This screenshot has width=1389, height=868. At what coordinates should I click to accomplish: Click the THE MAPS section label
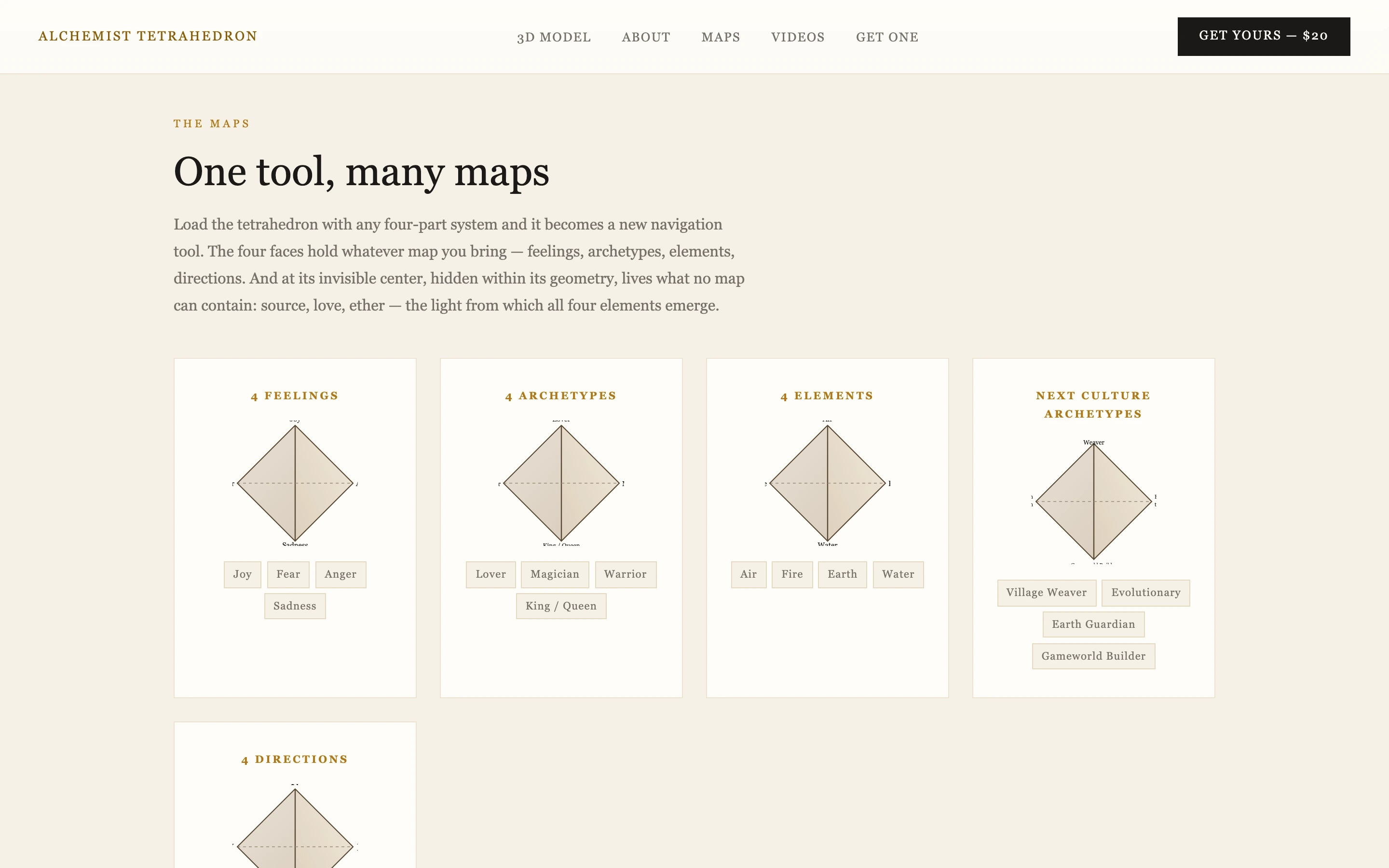[211, 123]
